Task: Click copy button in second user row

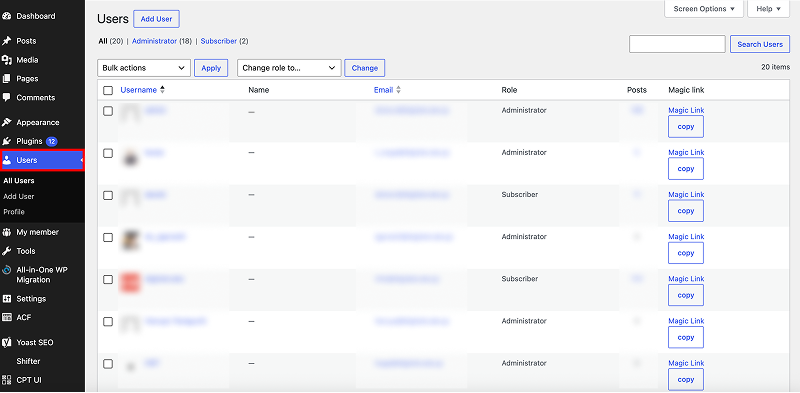Action: pyautogui.click(x=686, y=168)
